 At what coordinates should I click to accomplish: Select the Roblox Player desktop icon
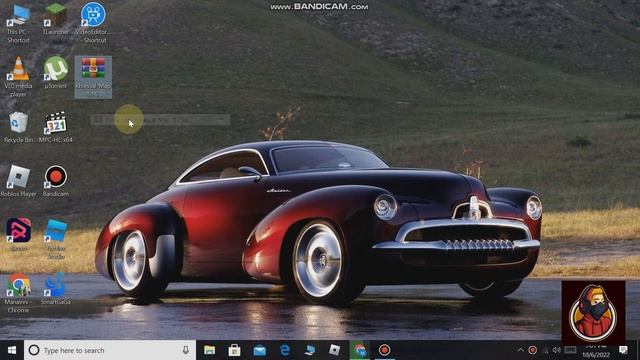tap(18, 181)
